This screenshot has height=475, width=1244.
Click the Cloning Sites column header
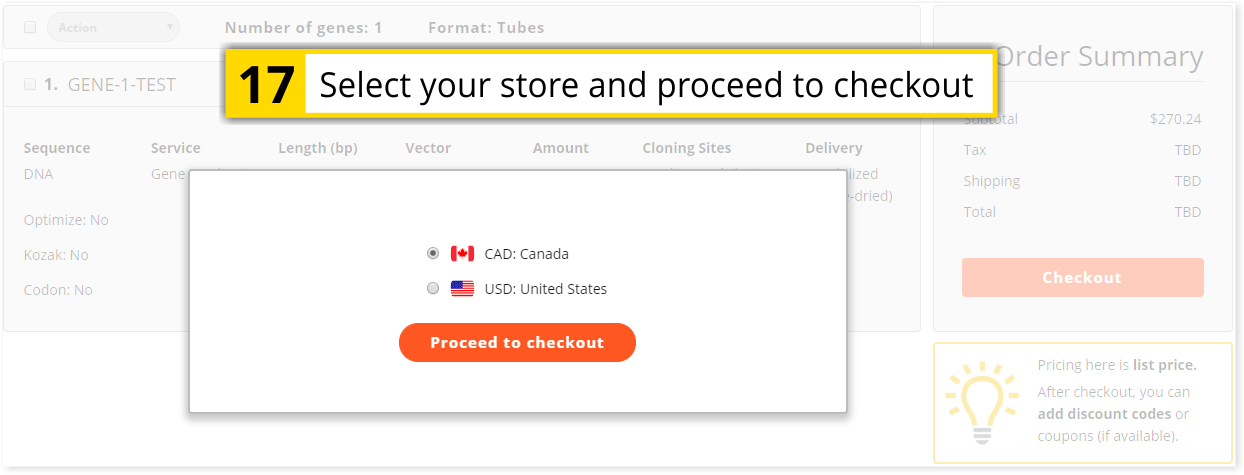click(x=686, y=148)
